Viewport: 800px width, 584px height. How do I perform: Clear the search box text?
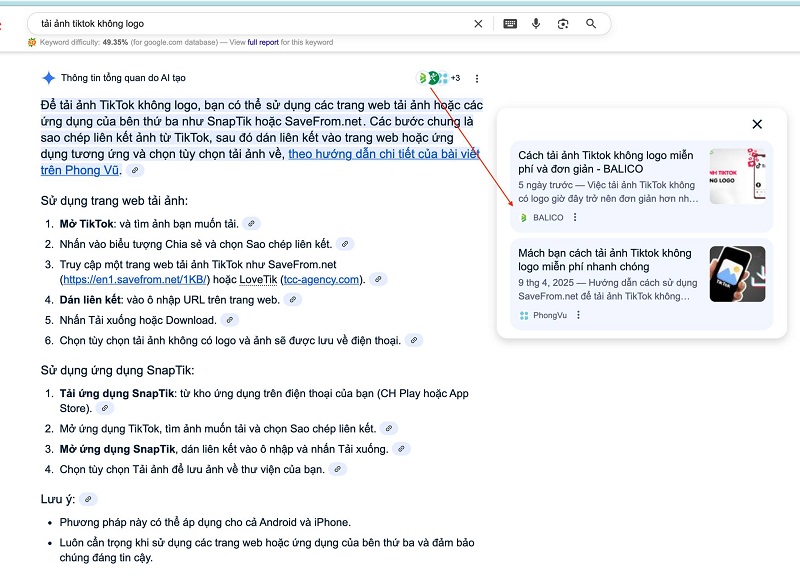point(478,24)
